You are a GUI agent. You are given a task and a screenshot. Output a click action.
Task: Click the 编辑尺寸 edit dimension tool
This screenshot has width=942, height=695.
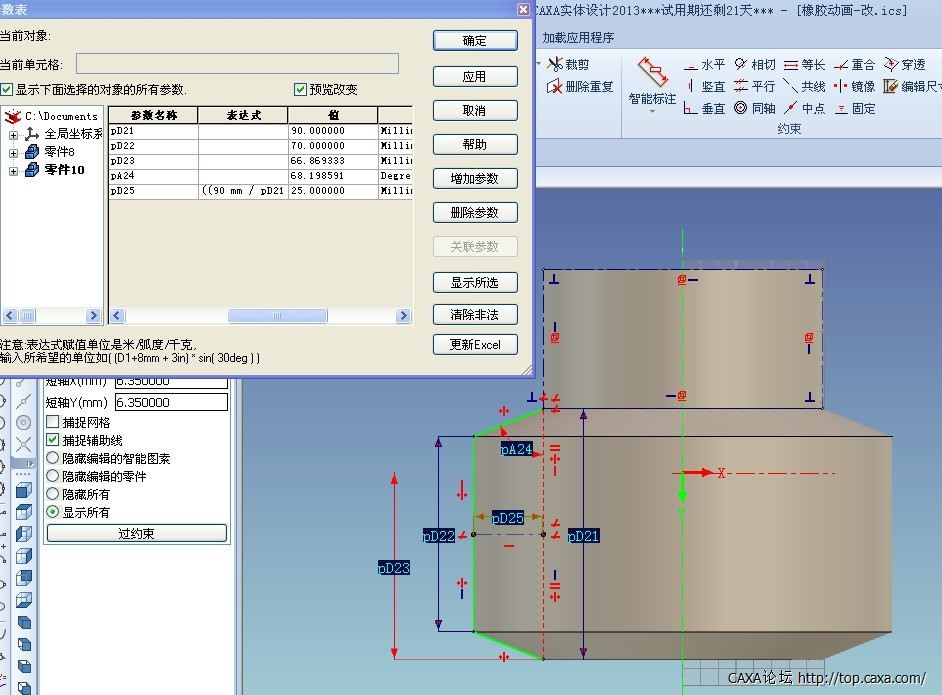(912, 86)
